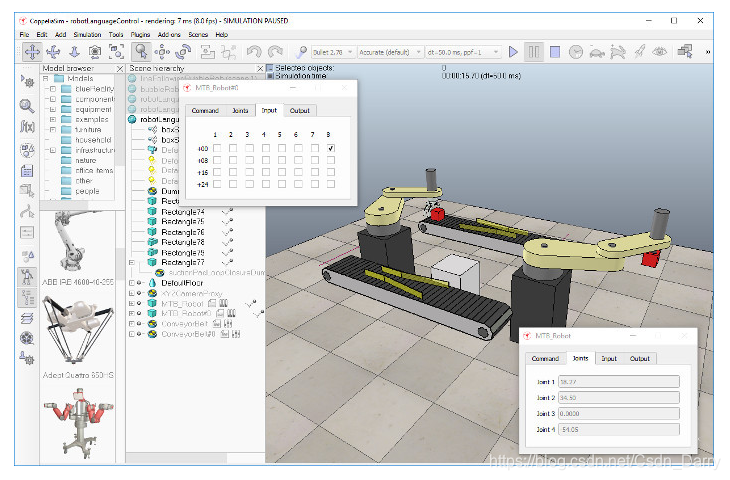Click the undo arrow
The image size is (730, 480).
(x=254, y=52)
